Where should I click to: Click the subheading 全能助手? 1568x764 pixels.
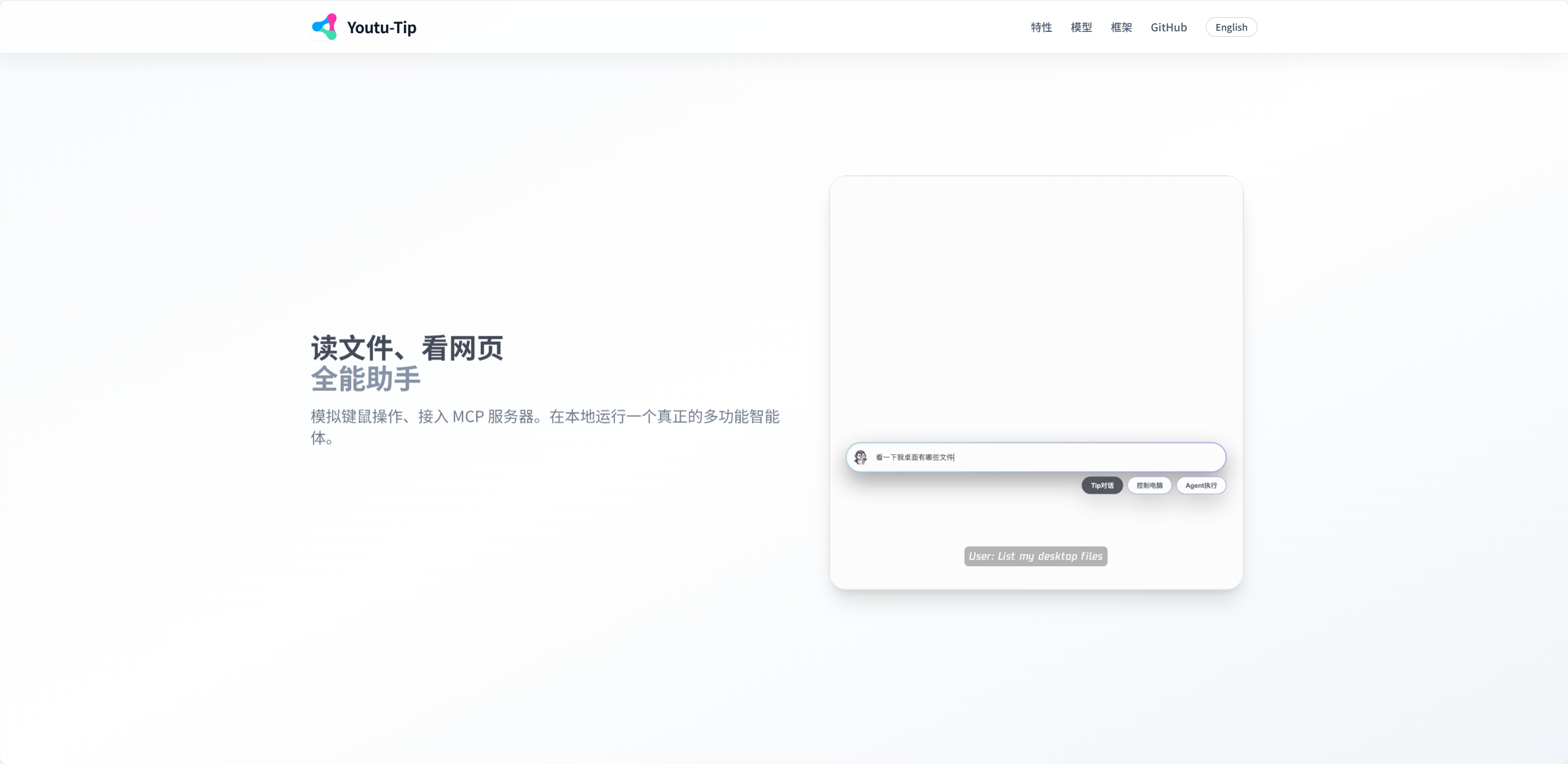[366, 379]
